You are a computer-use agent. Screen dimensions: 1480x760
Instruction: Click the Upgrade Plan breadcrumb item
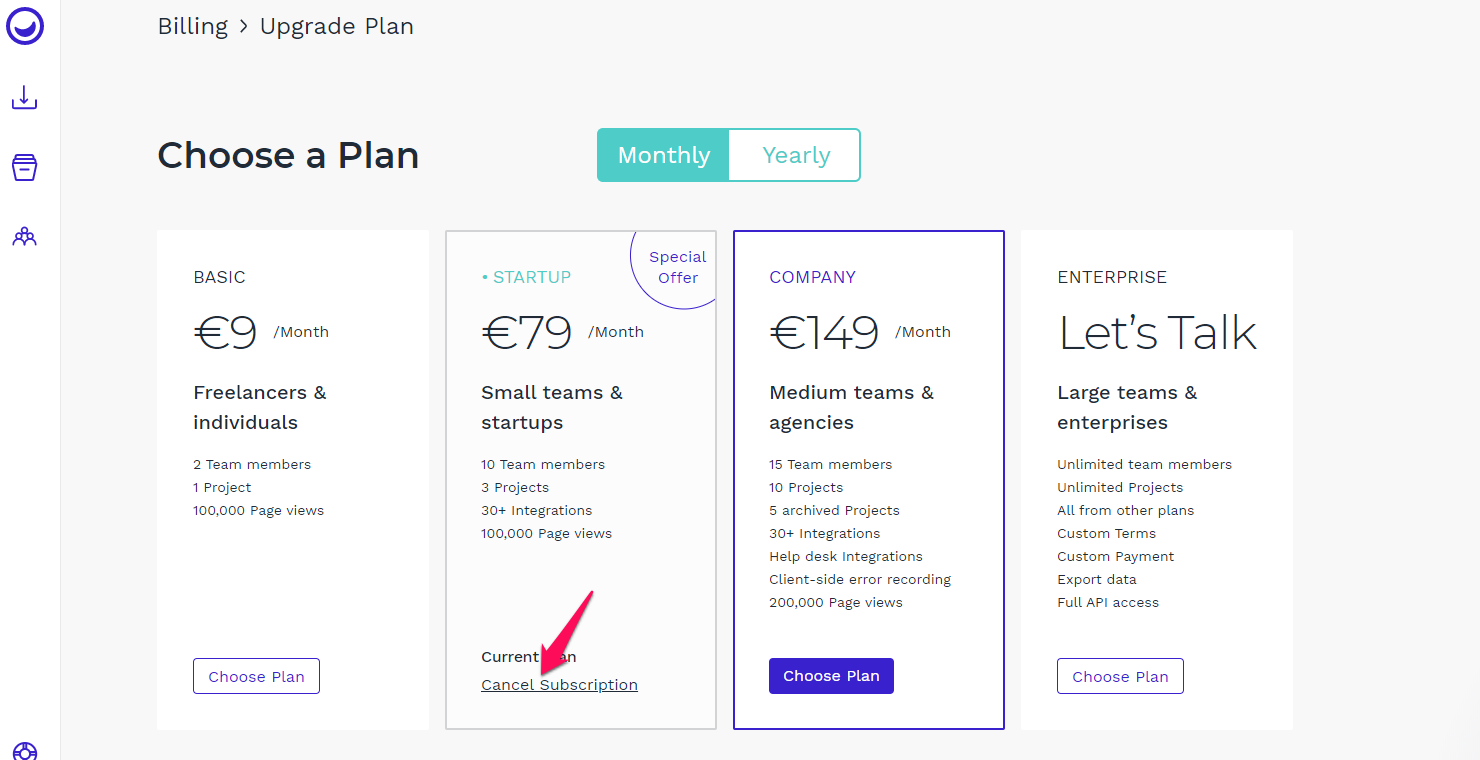point(337,26)
